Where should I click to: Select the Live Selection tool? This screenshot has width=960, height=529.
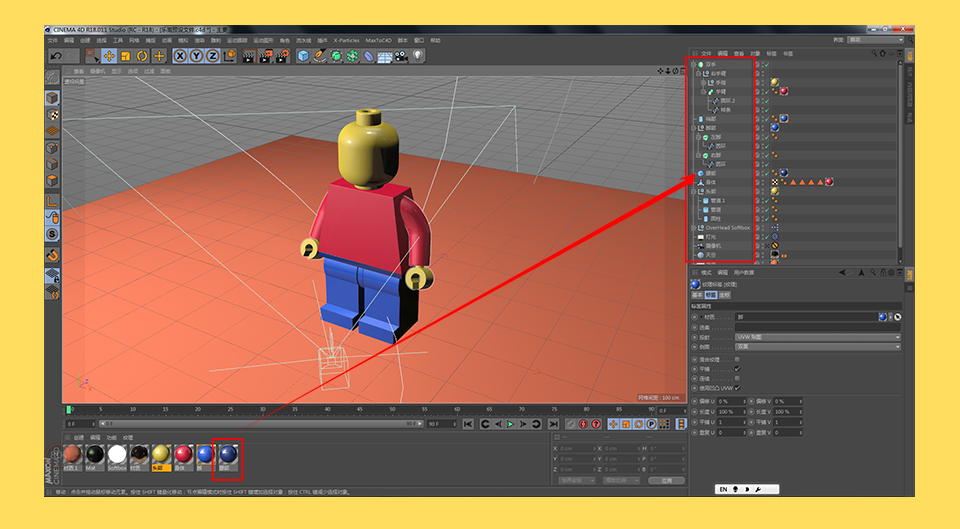tap(92, 56)
